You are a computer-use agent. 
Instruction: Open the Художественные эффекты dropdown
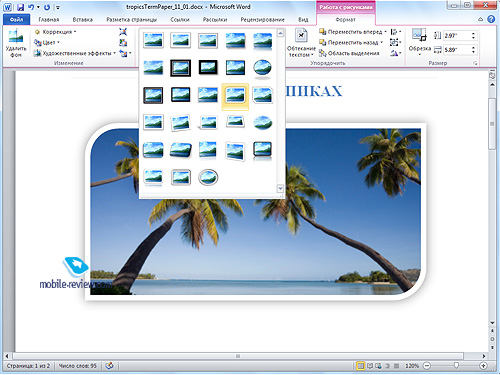coord(75,53)
